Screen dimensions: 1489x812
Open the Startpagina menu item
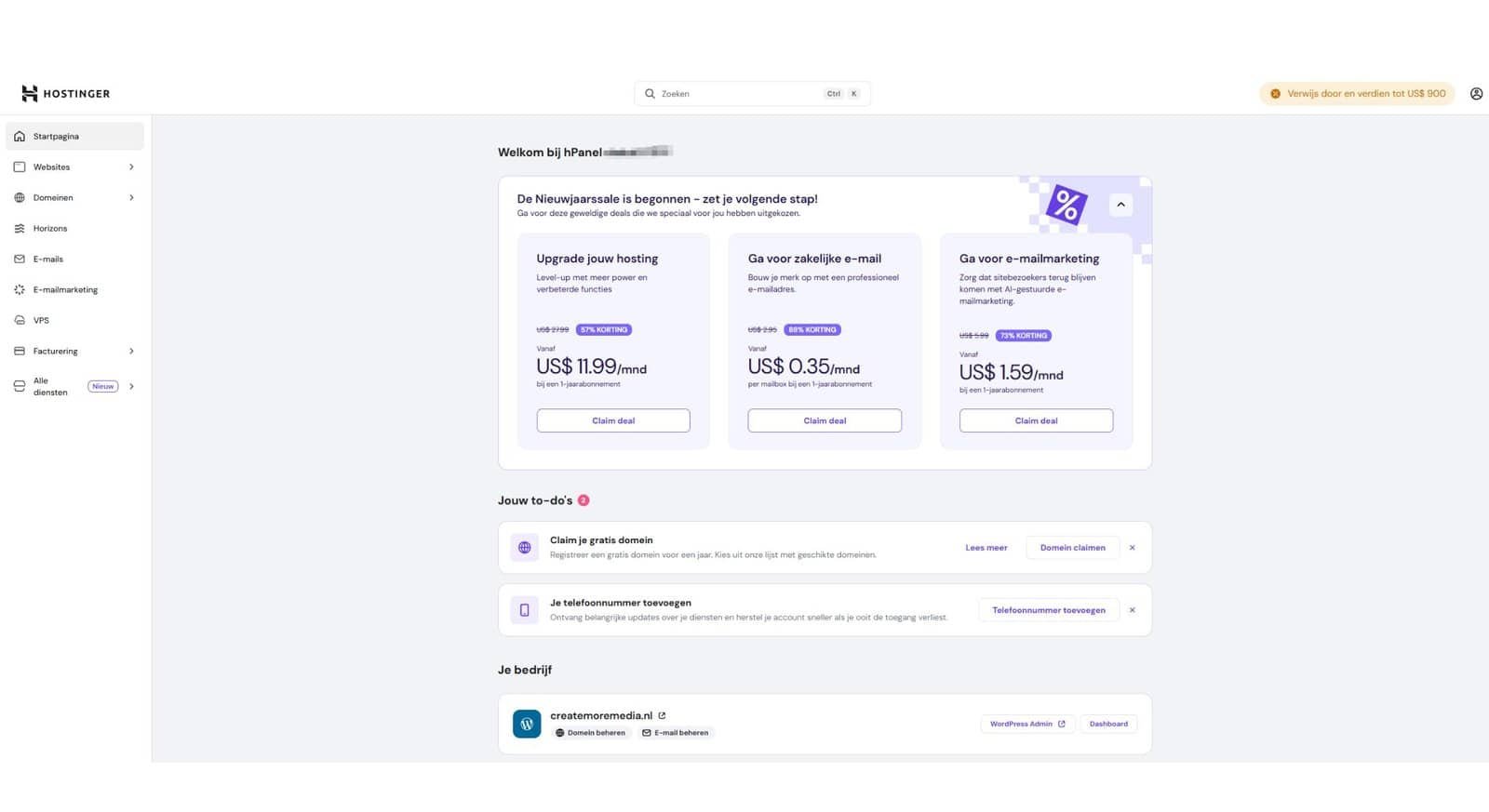(x=74, y=136)
